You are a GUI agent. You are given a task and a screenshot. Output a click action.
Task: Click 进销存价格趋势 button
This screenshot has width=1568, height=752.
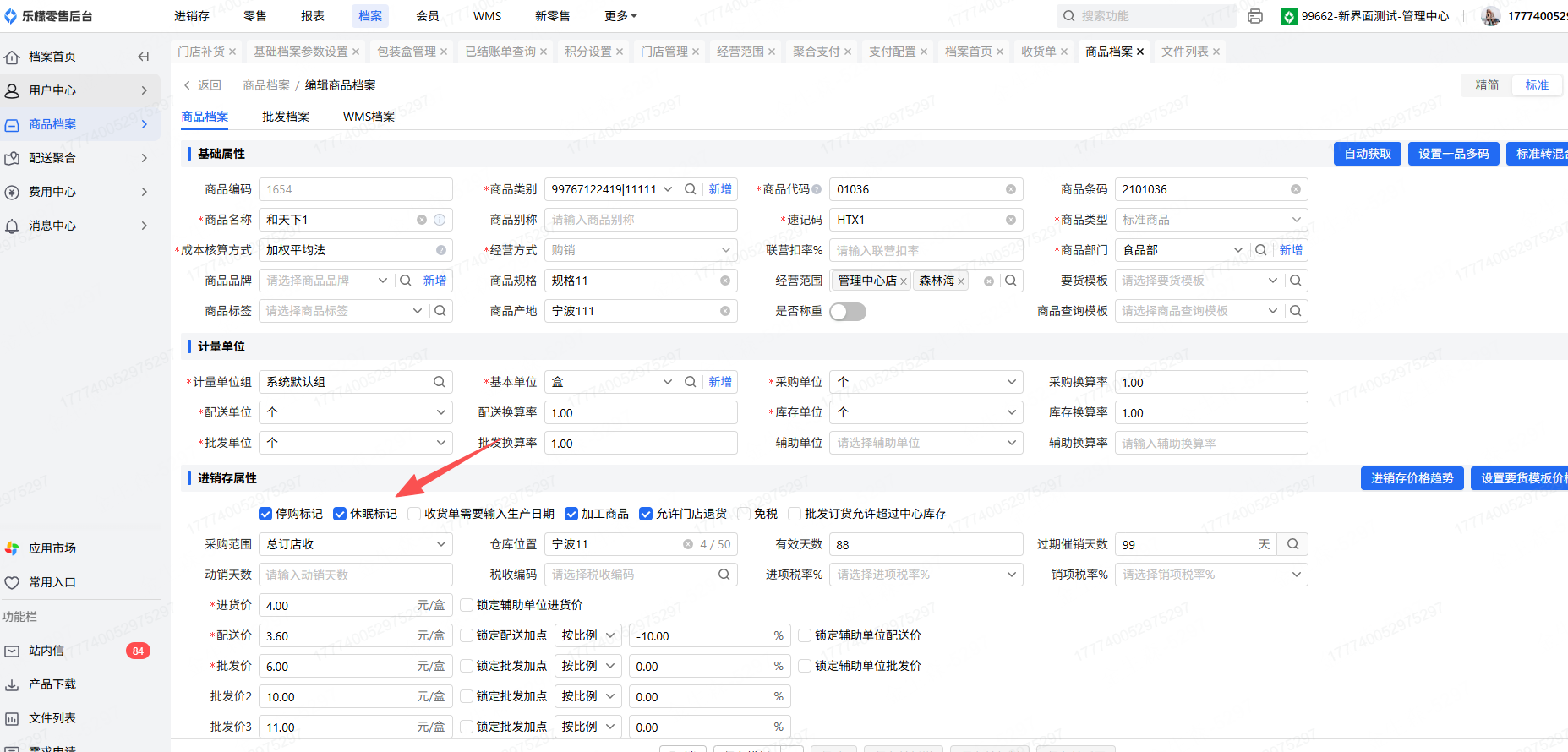[x=1412, y=478]
